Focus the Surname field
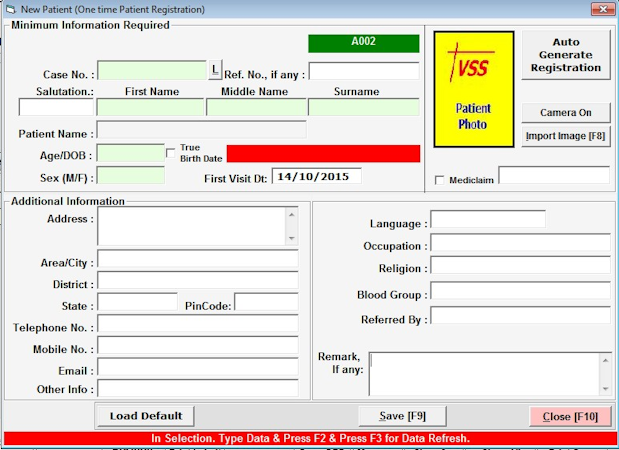 point(364,107)
